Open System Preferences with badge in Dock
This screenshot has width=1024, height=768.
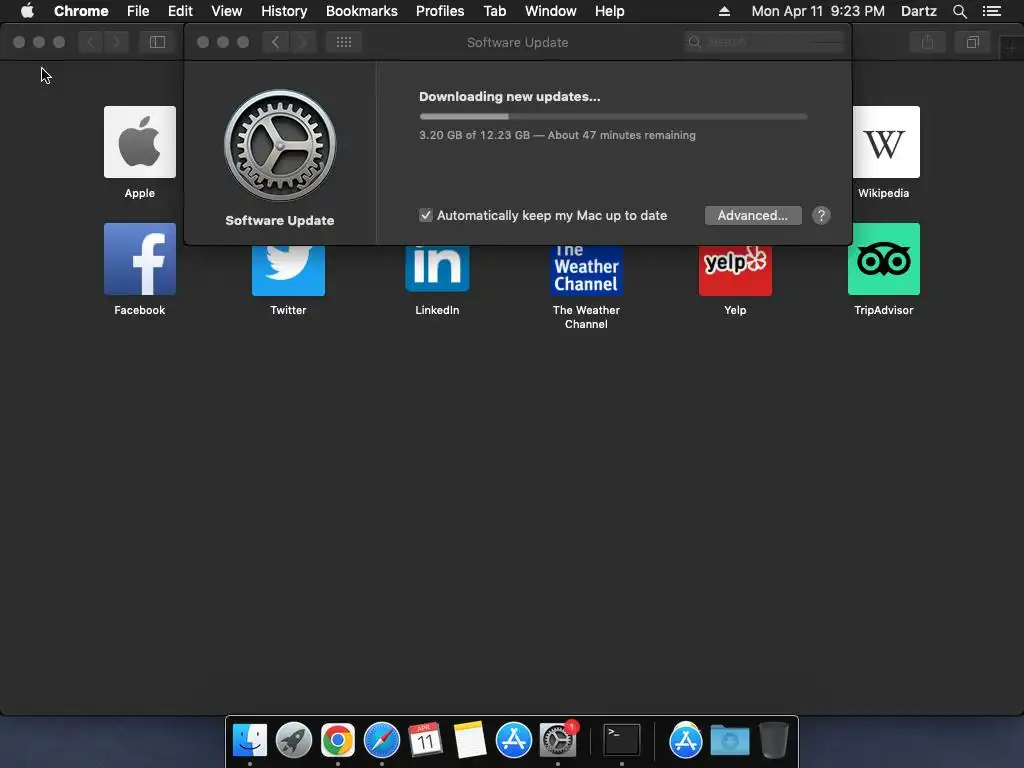pos(558,741)
